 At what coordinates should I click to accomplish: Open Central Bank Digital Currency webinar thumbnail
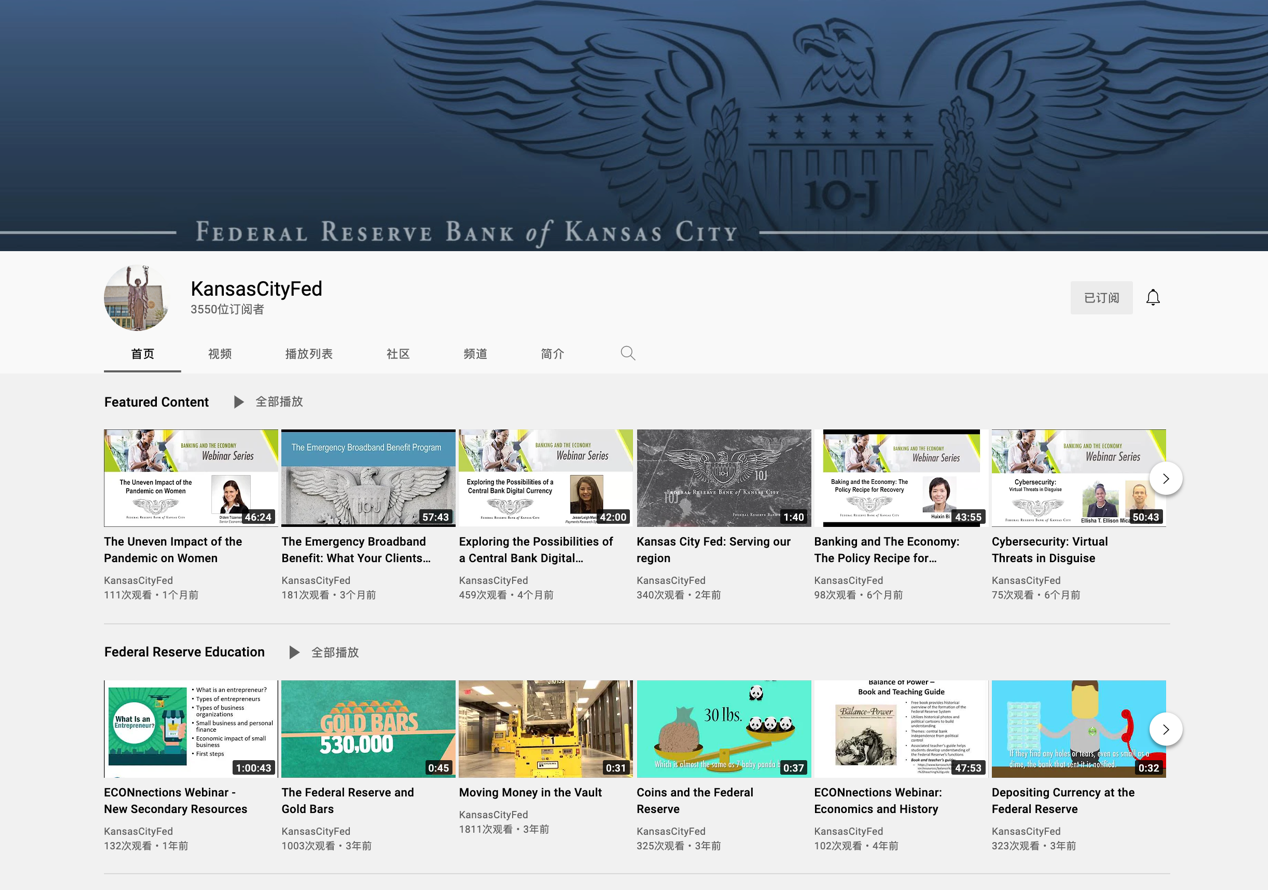pos(546,478)
